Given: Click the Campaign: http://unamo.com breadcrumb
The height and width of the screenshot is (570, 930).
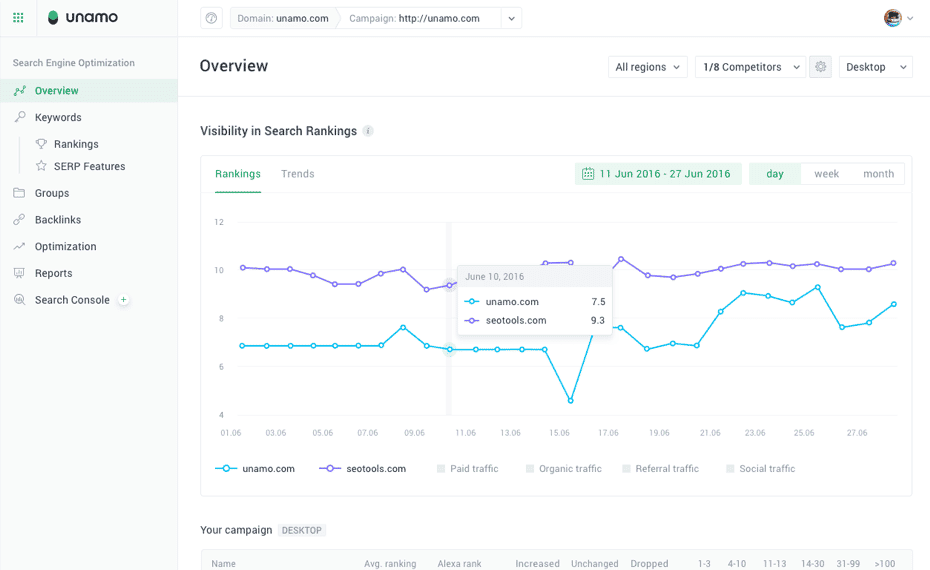Looking at the screenshot, I should pyautogui.click(x=414, y=18).
